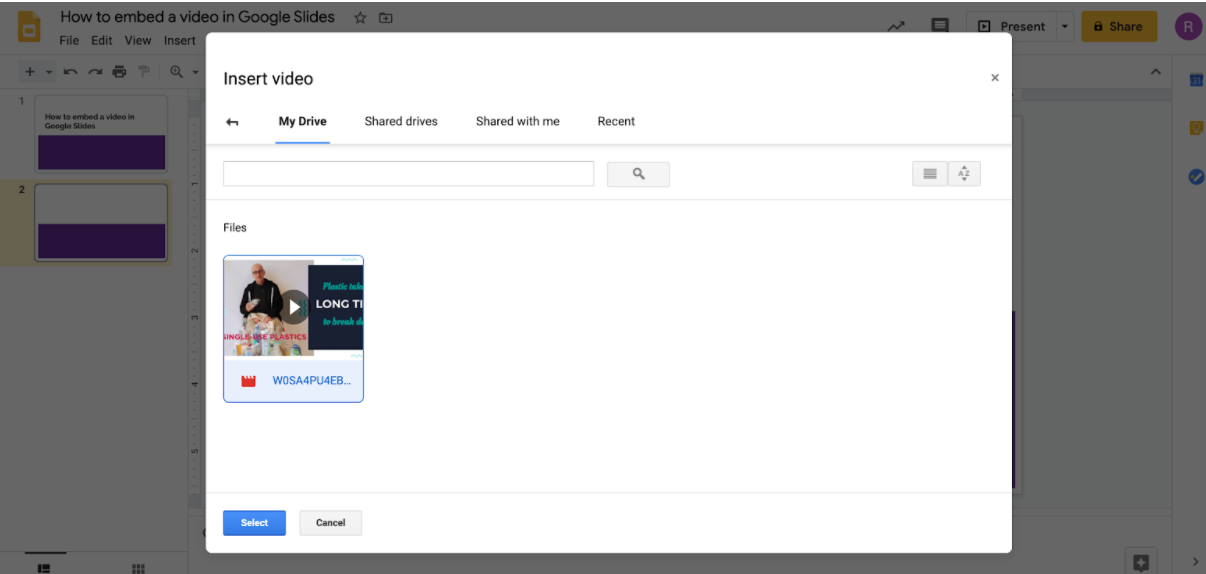Click the back arrow in Insert video dialog

(x=232, y=122)
